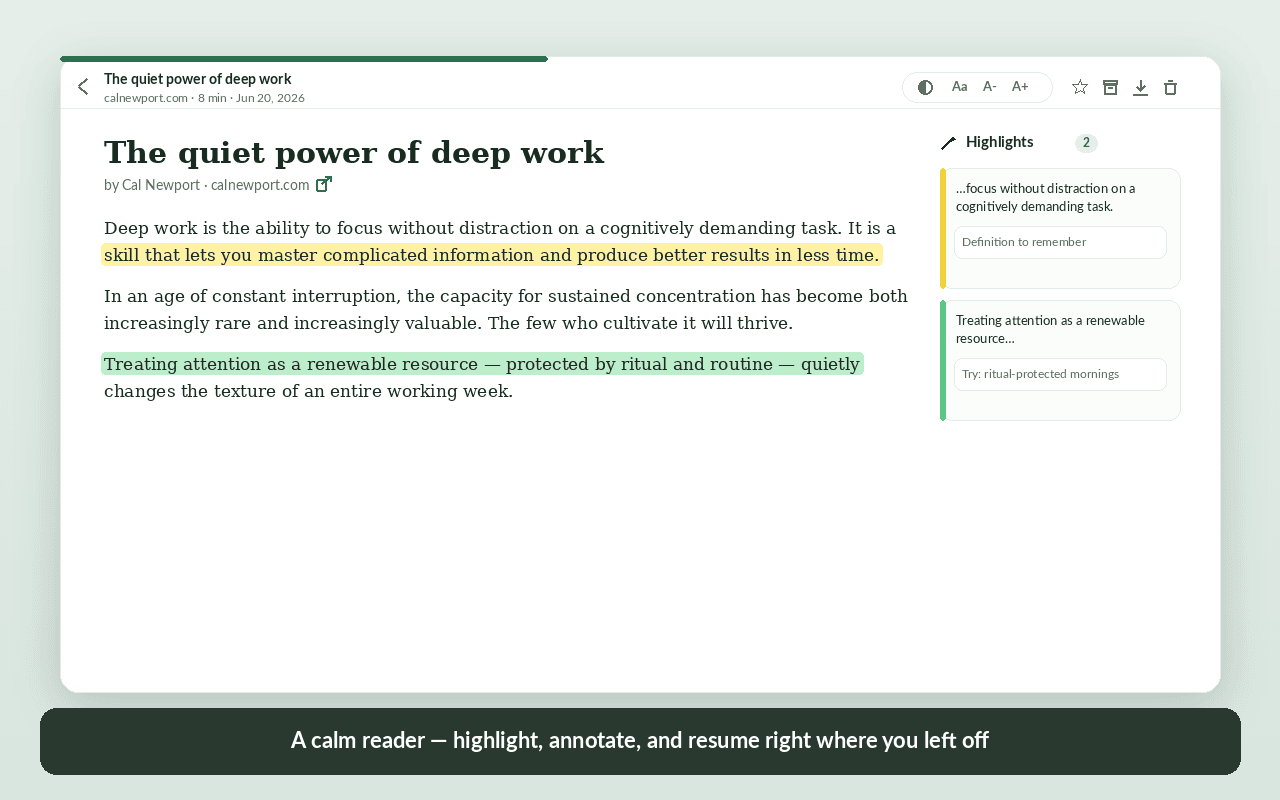
Task: Change typeface with the Aa button
Action: point(960,87)
